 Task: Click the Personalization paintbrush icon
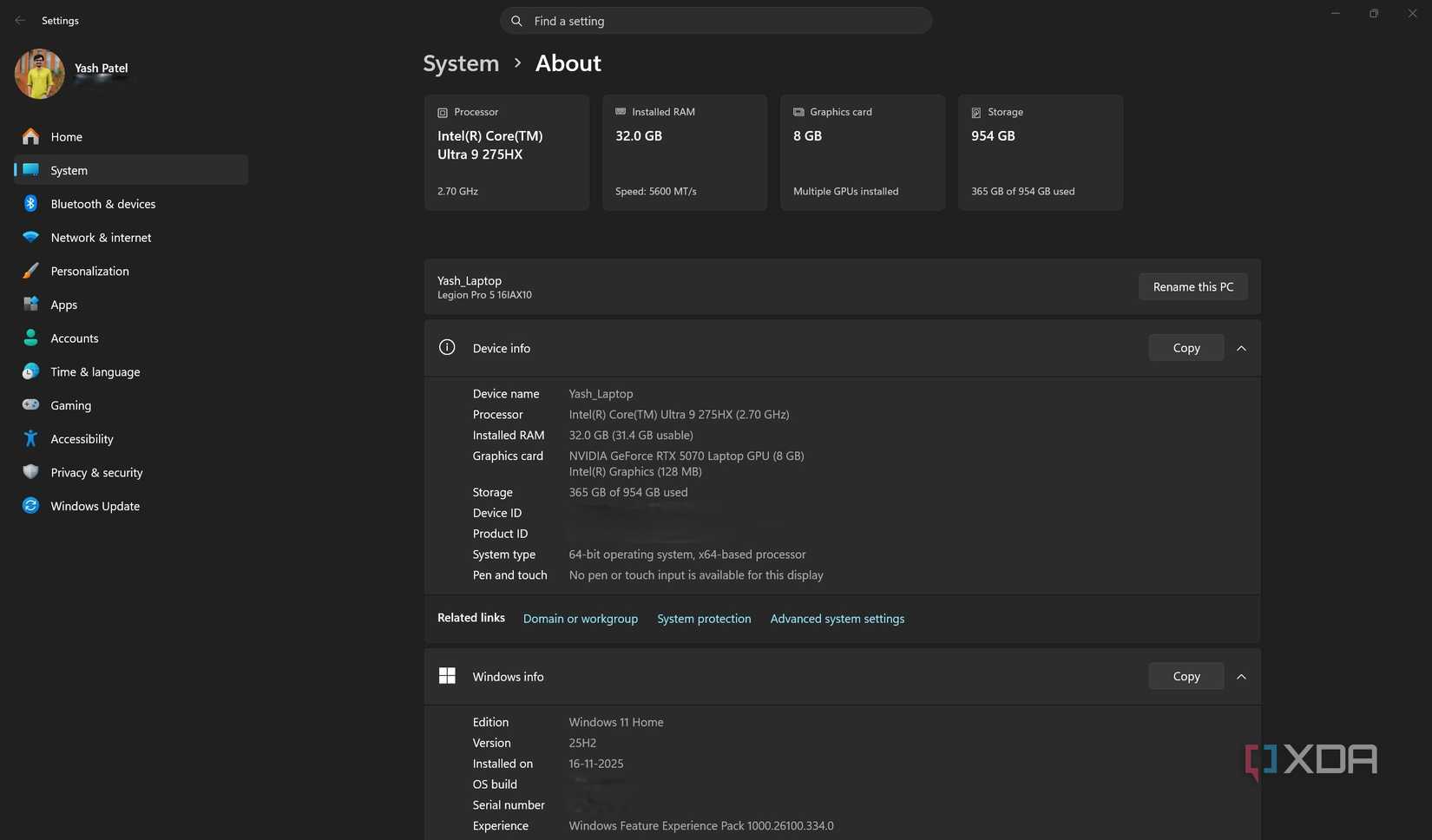point(30,271)
